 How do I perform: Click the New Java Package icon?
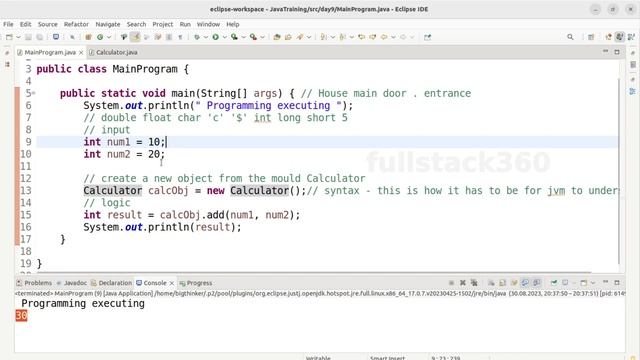(88, 37)
